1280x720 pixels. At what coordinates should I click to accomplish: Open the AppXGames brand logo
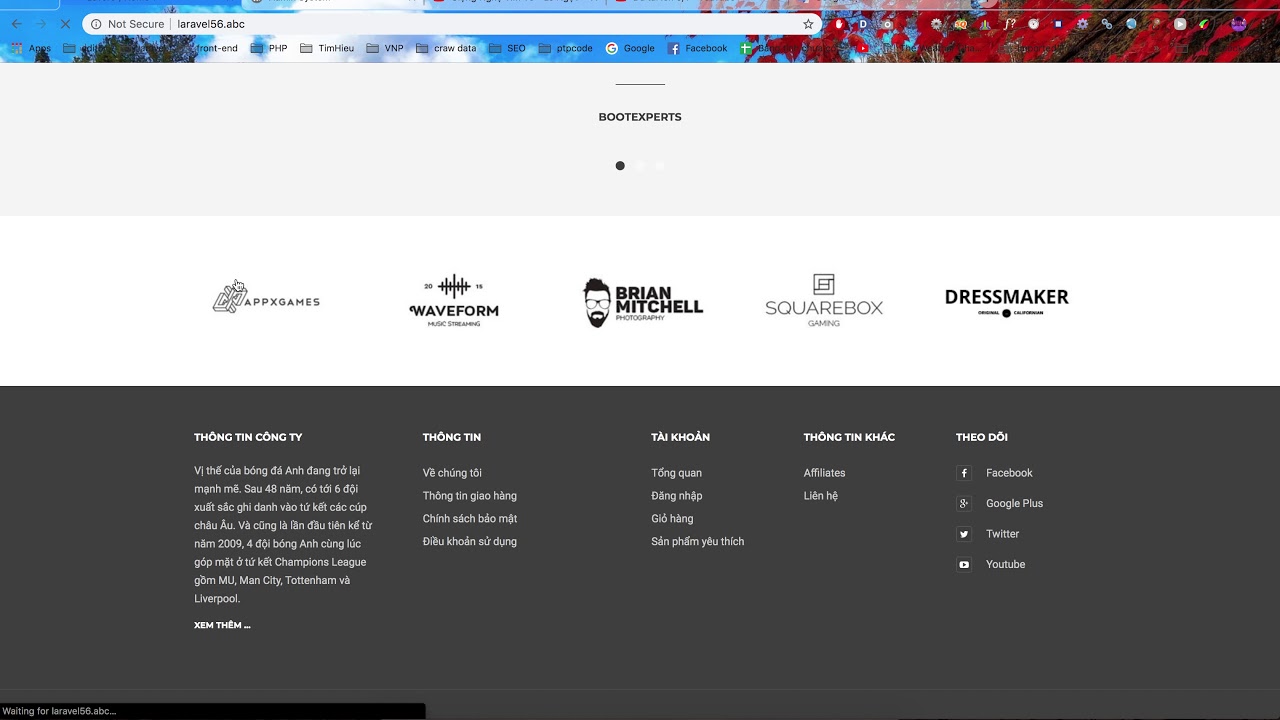[266, 298]
